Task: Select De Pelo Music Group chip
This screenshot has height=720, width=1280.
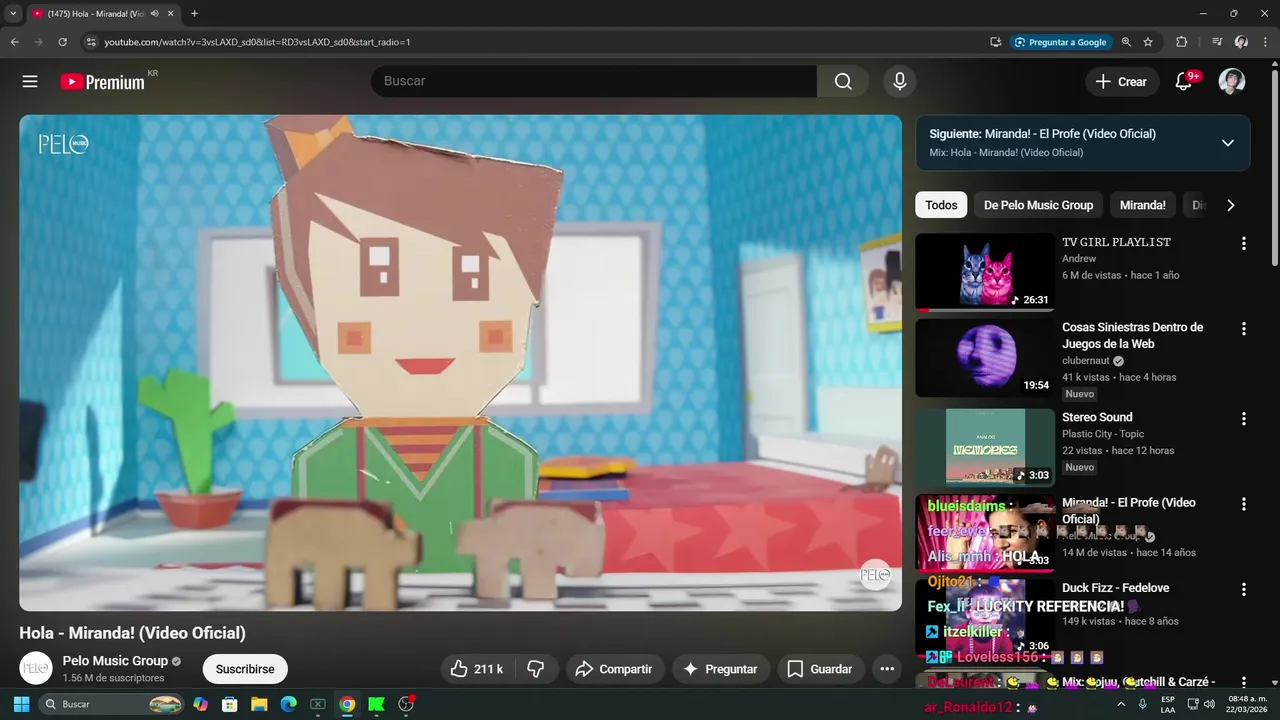Action: pos(1038,205)
